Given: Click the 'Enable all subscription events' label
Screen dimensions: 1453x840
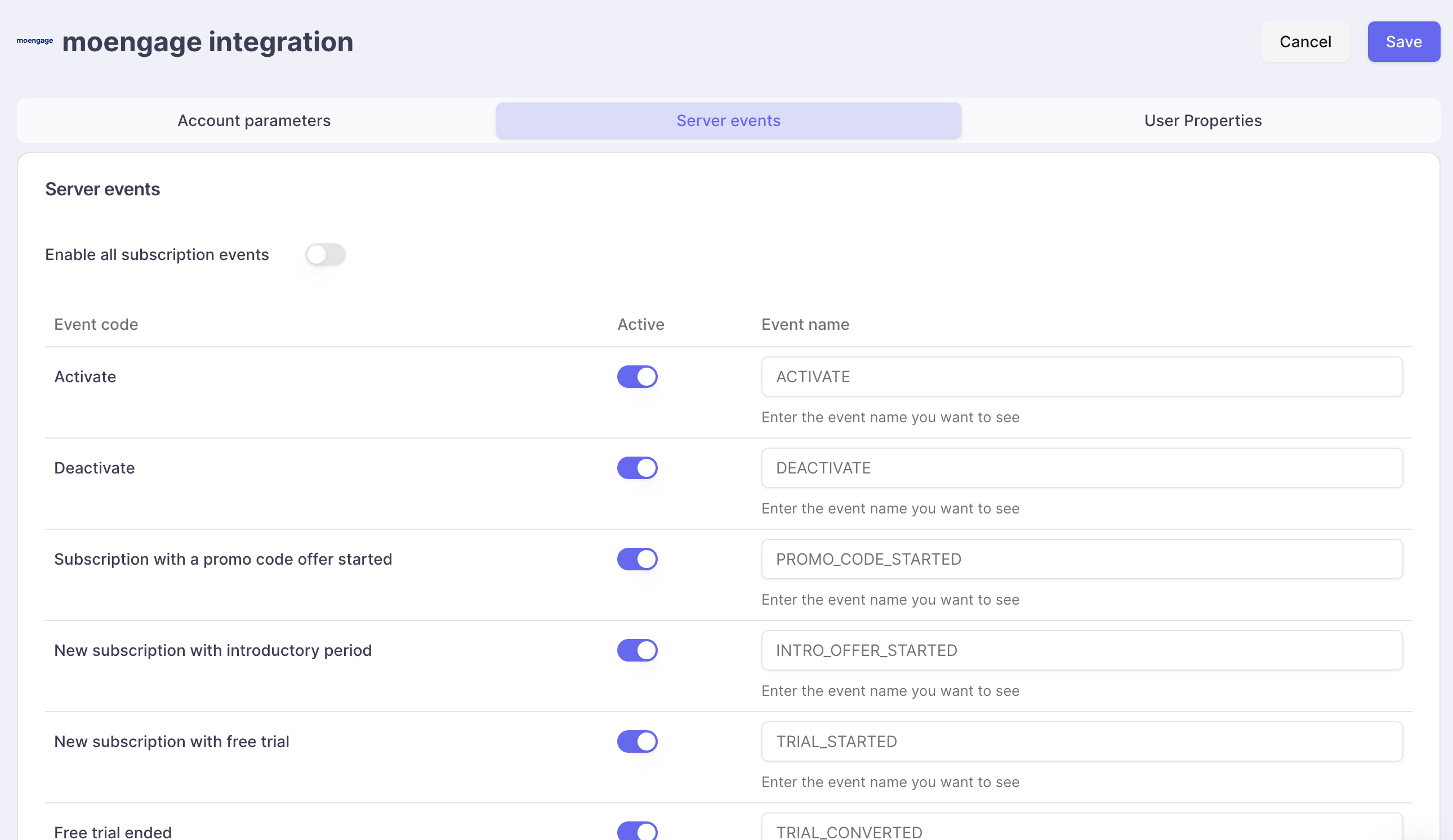Looking at the screenshot, I should tap(157, 254).
